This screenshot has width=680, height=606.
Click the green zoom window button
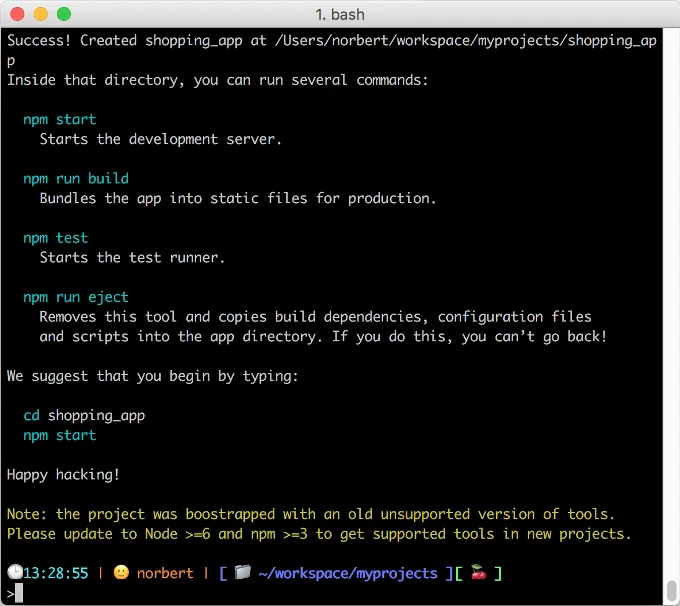click(64, 14)
